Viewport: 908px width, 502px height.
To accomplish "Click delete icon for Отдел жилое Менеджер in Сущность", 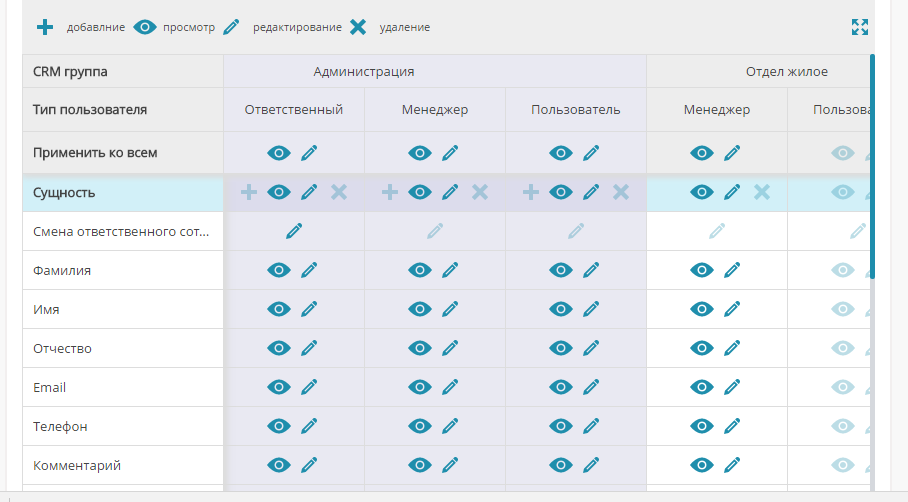I will (762, 192).
